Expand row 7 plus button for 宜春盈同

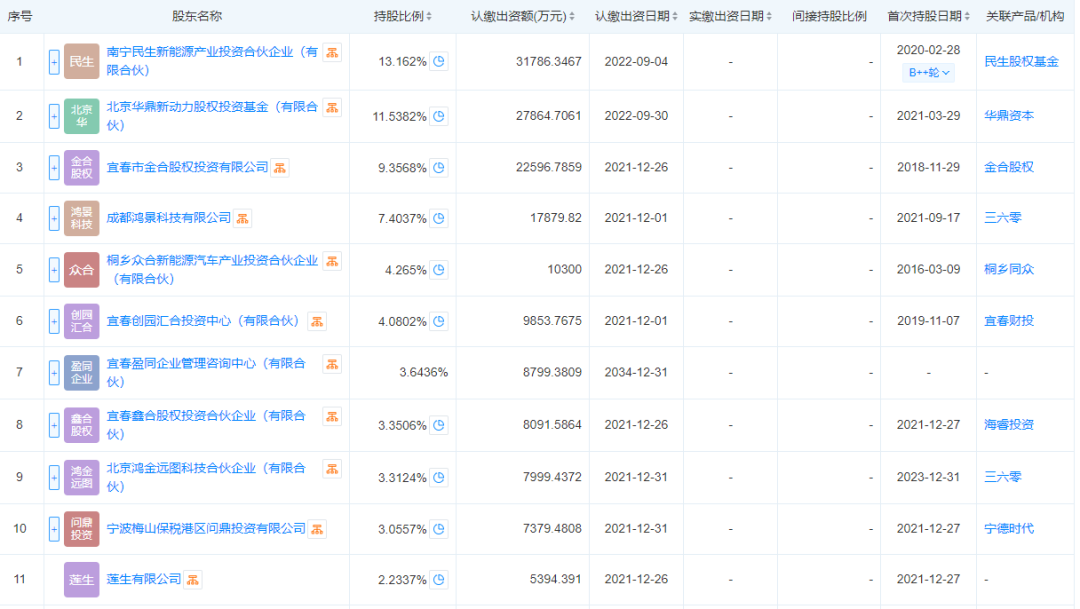coord(54,373)
